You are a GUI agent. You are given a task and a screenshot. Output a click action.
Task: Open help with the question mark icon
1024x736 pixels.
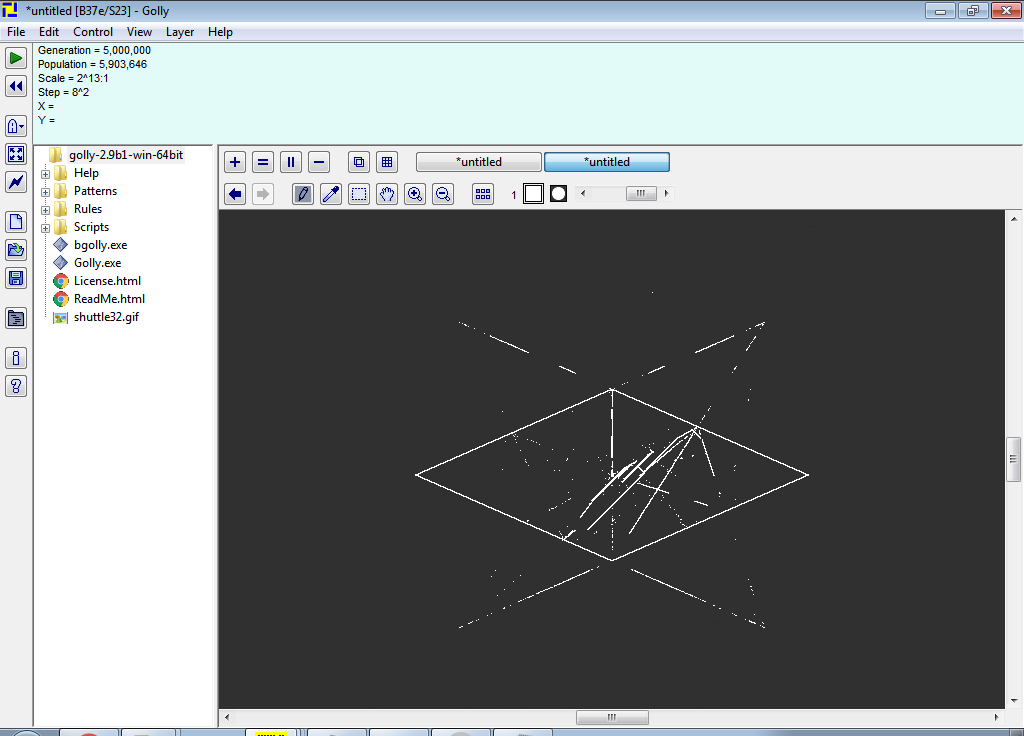point(16,386)
